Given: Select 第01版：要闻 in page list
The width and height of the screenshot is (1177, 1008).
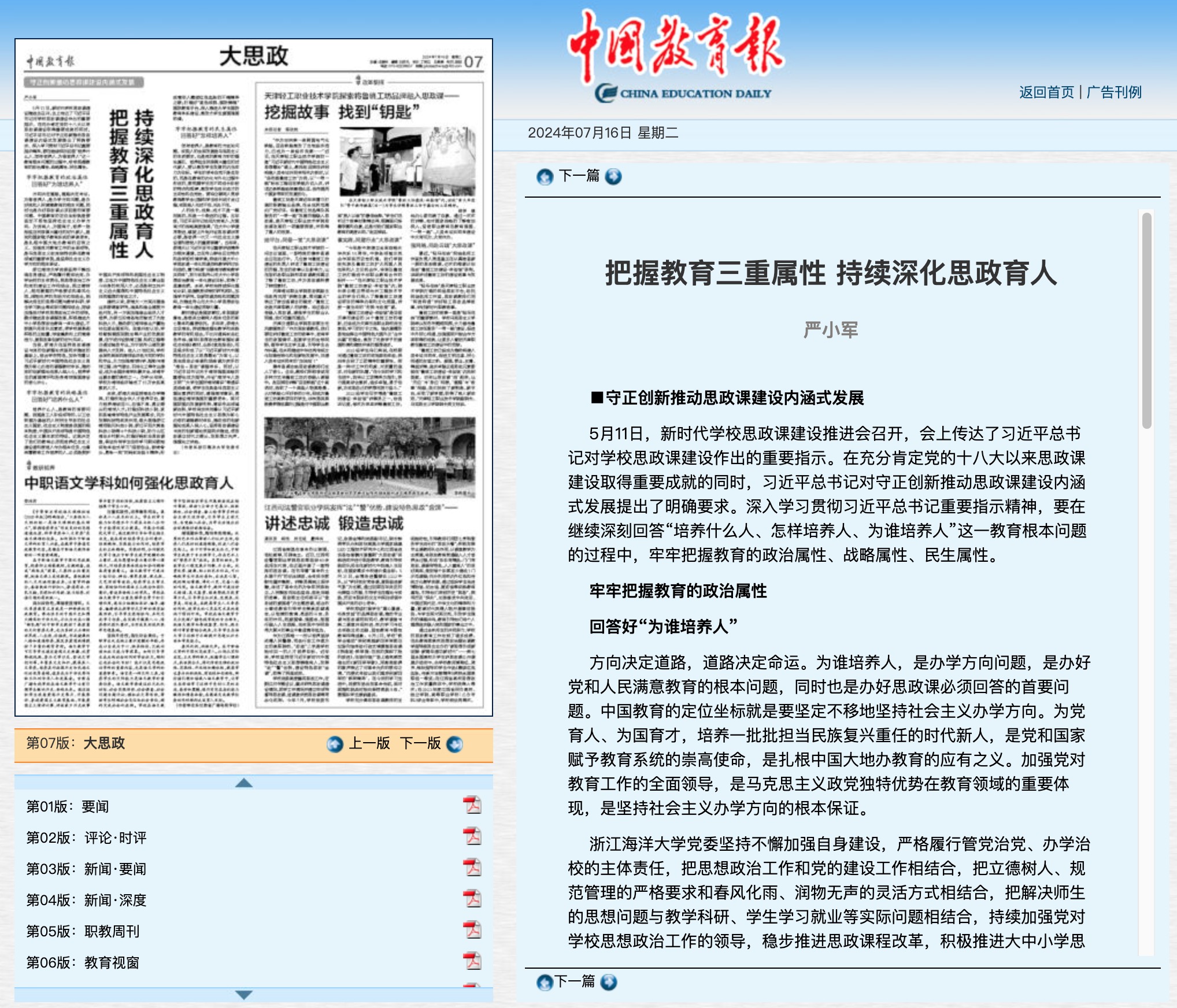Looking at the screenshot, I should coord(68,806).
